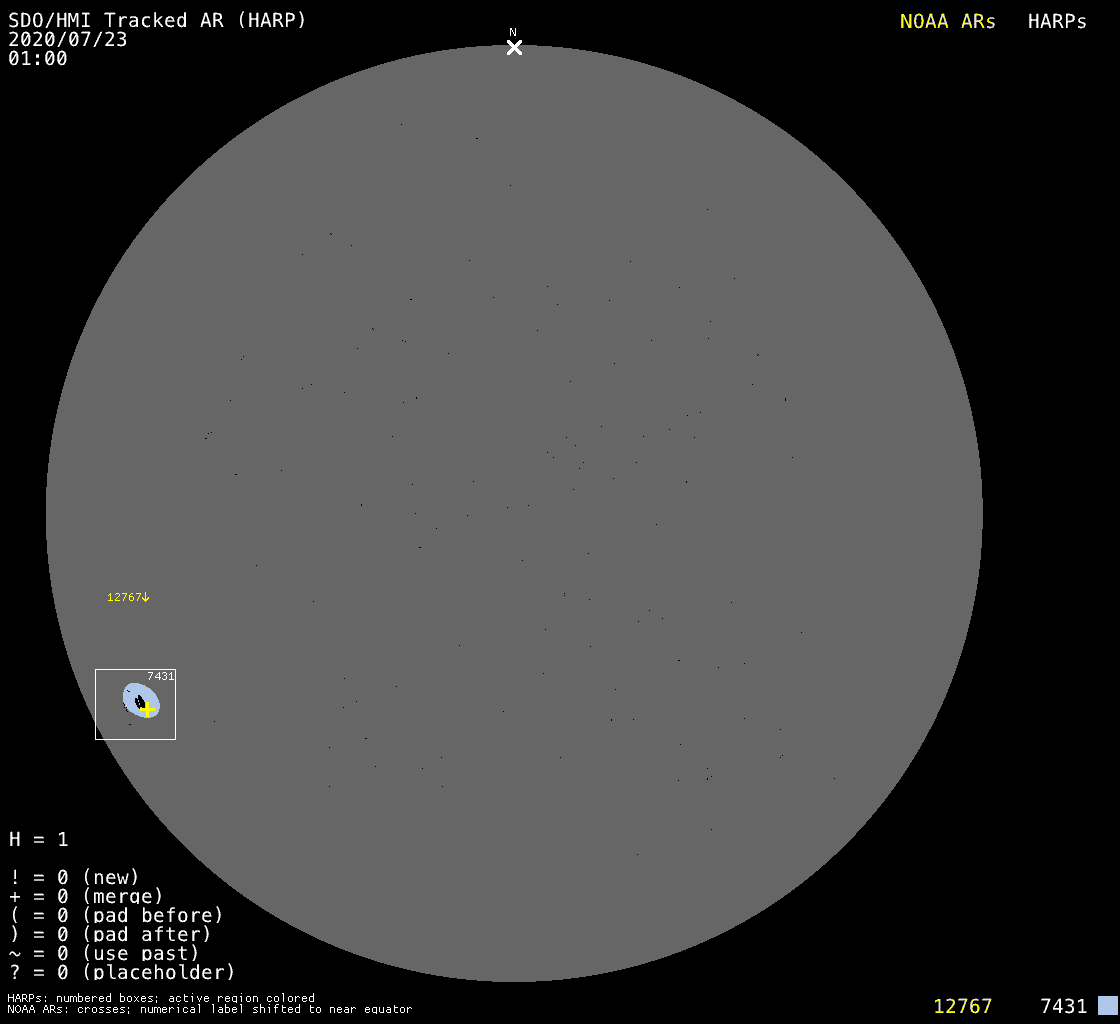Click the yellow 12767 number at the bottom right

(x=962, y=1006)
